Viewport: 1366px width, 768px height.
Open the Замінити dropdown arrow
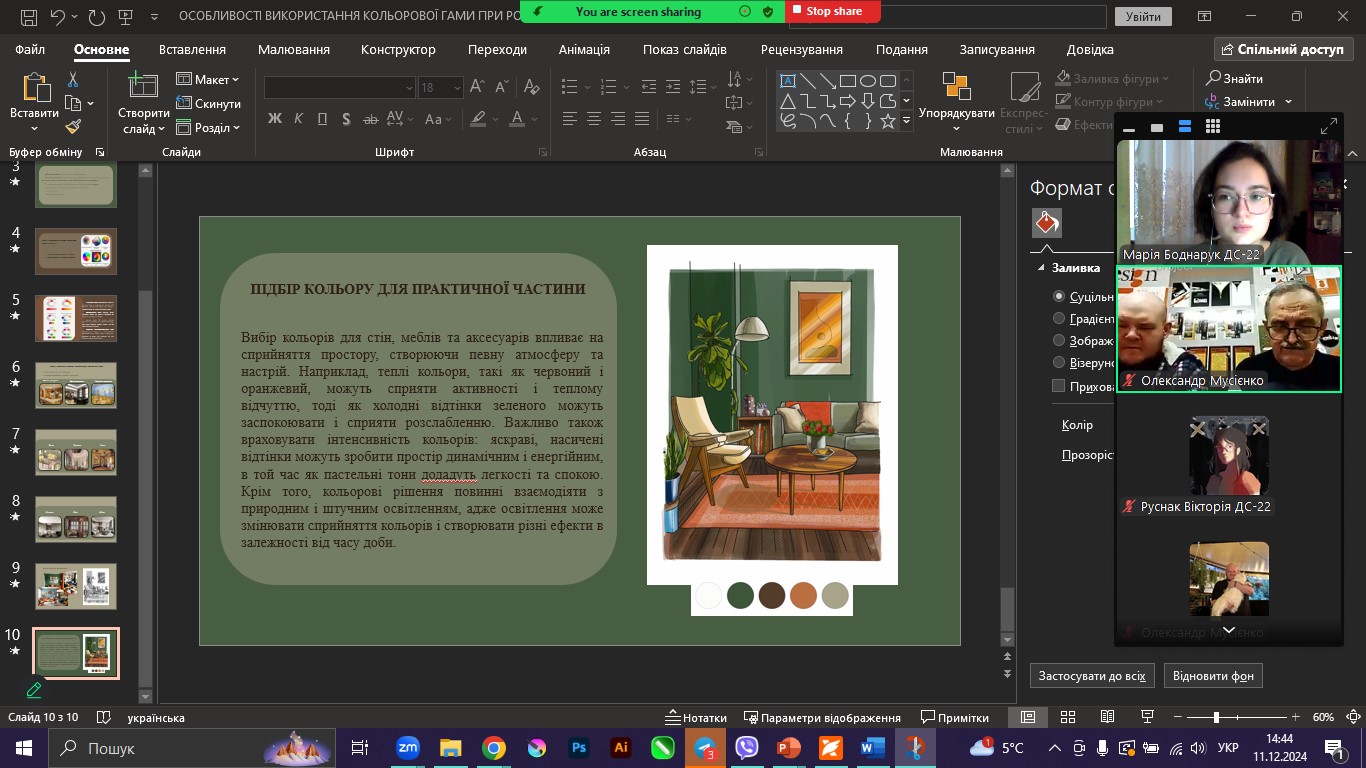click(1288, 102)
